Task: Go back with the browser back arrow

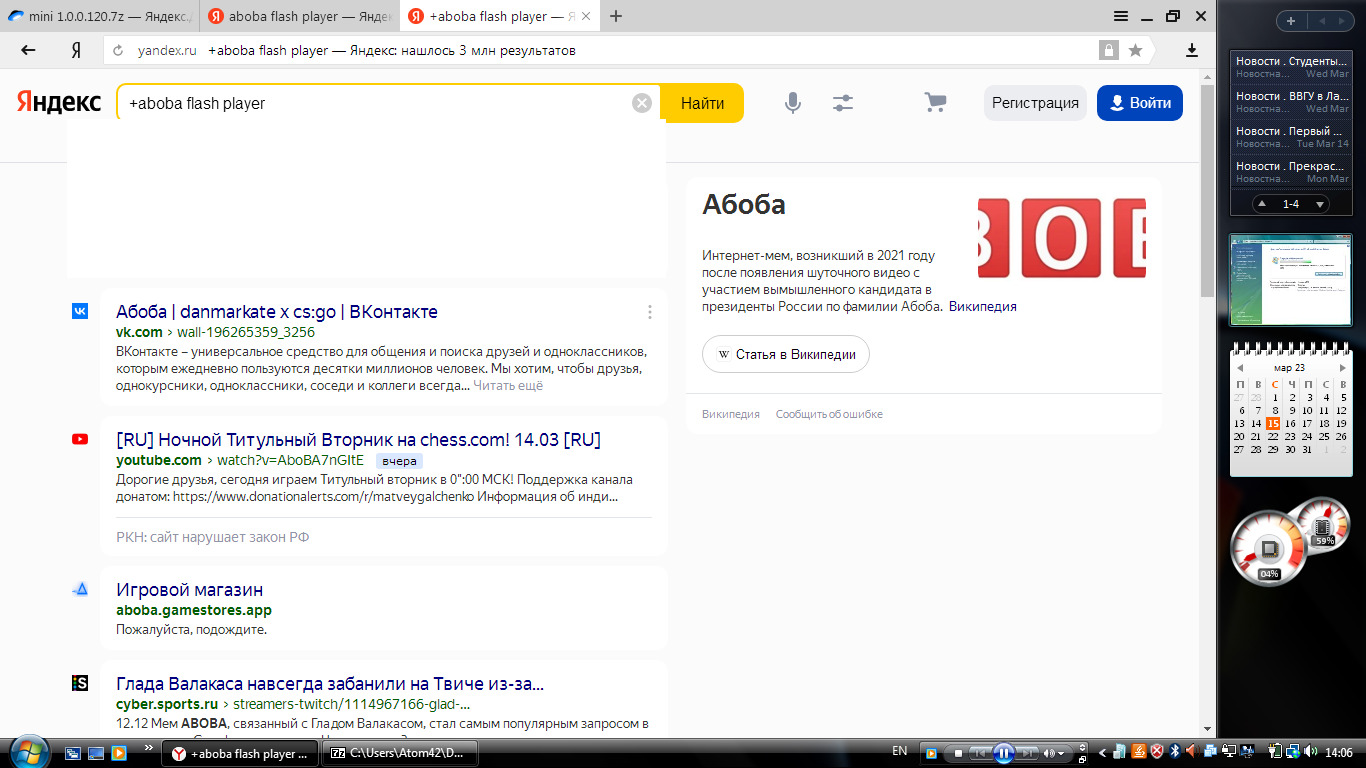Action: (x=28, y=50)
